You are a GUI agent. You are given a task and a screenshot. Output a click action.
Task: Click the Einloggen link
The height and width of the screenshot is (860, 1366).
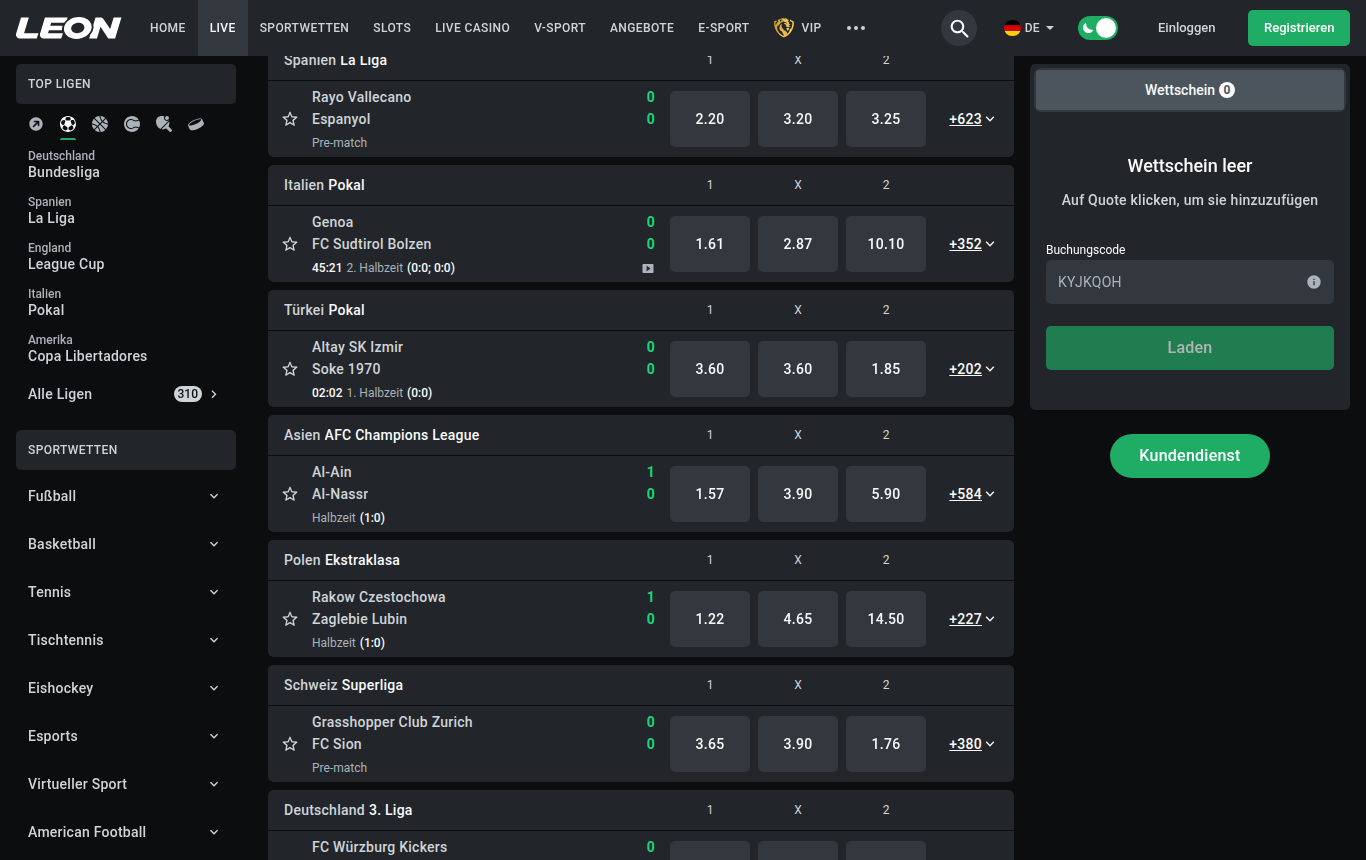pos(1187,28)
